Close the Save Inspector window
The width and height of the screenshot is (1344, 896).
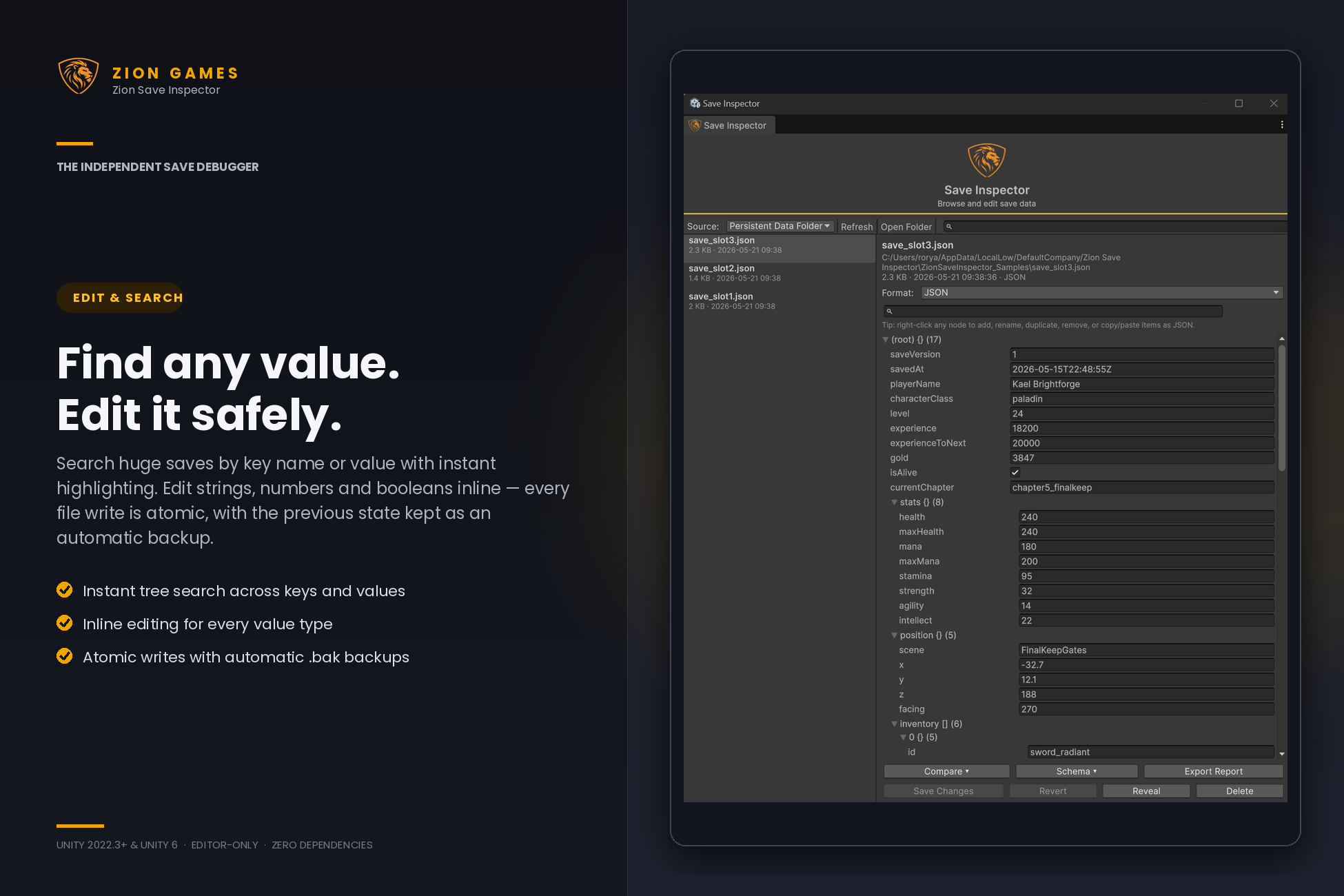[x=1274, y=103]
